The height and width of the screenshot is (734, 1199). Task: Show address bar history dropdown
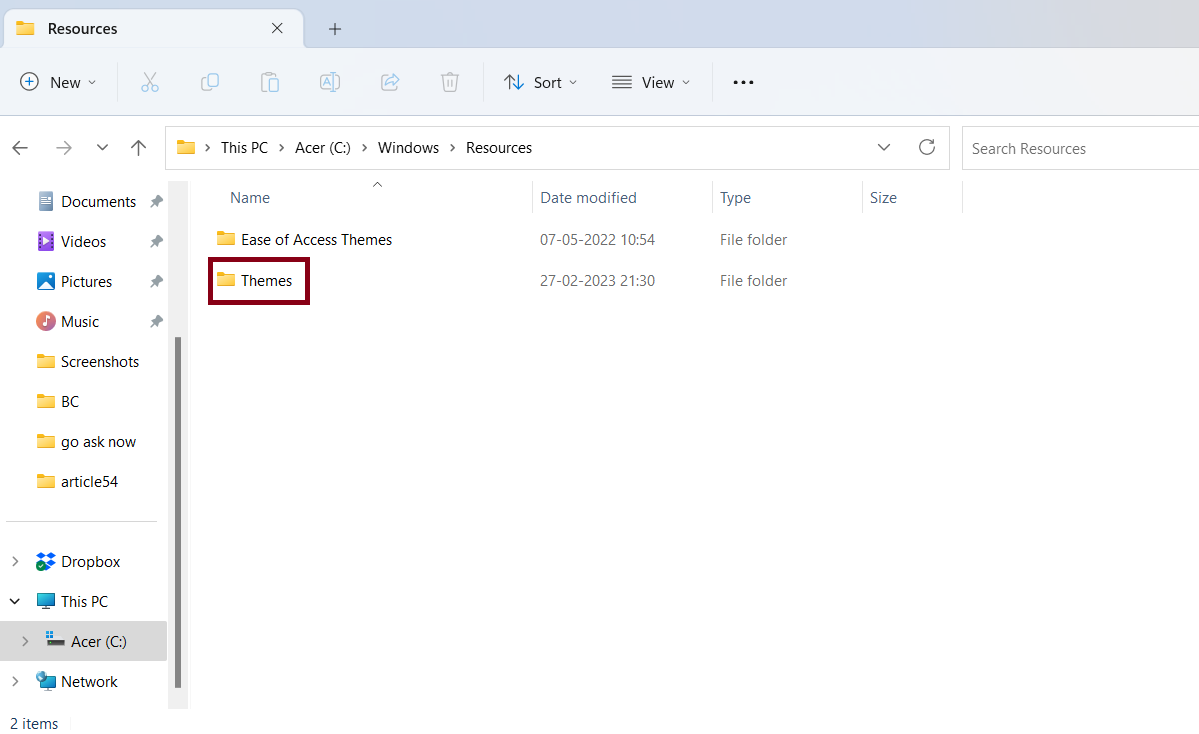884,148
